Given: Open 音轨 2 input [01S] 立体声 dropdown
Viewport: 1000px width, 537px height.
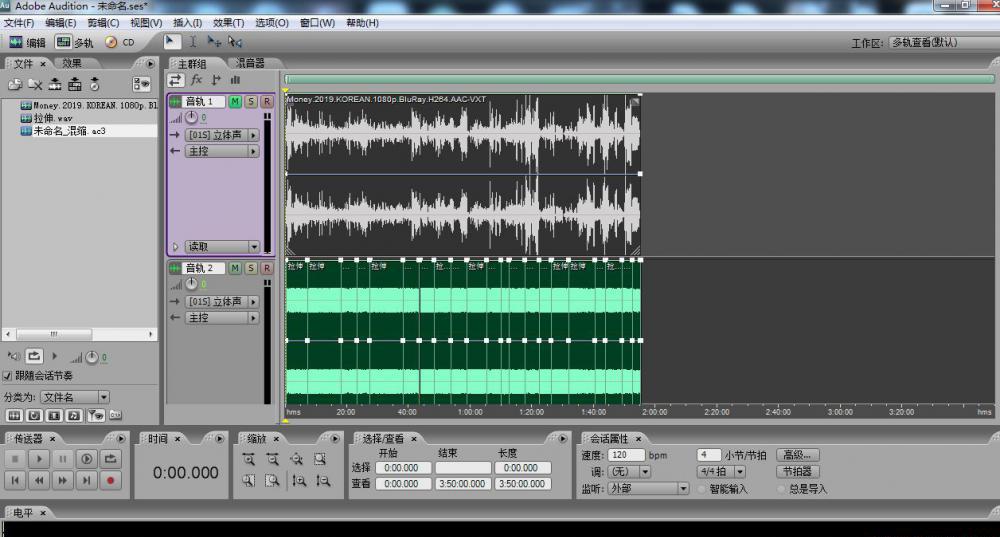Looking at the screenshot, I should tap(222, 302).
